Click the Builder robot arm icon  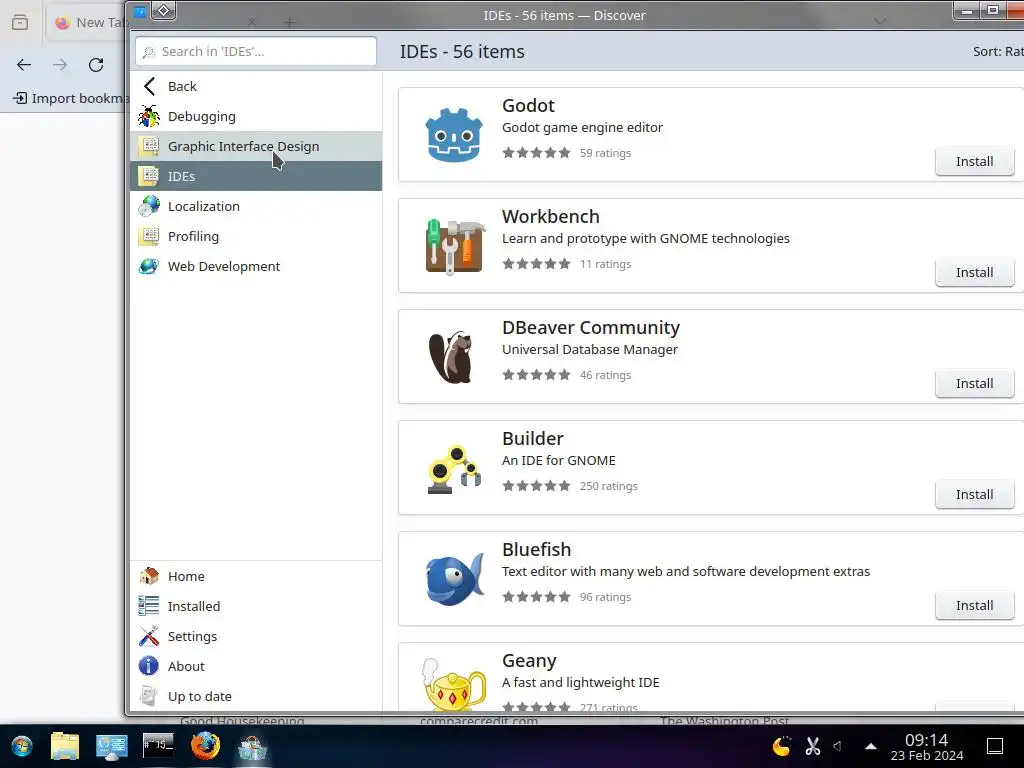tap(454, 468)
